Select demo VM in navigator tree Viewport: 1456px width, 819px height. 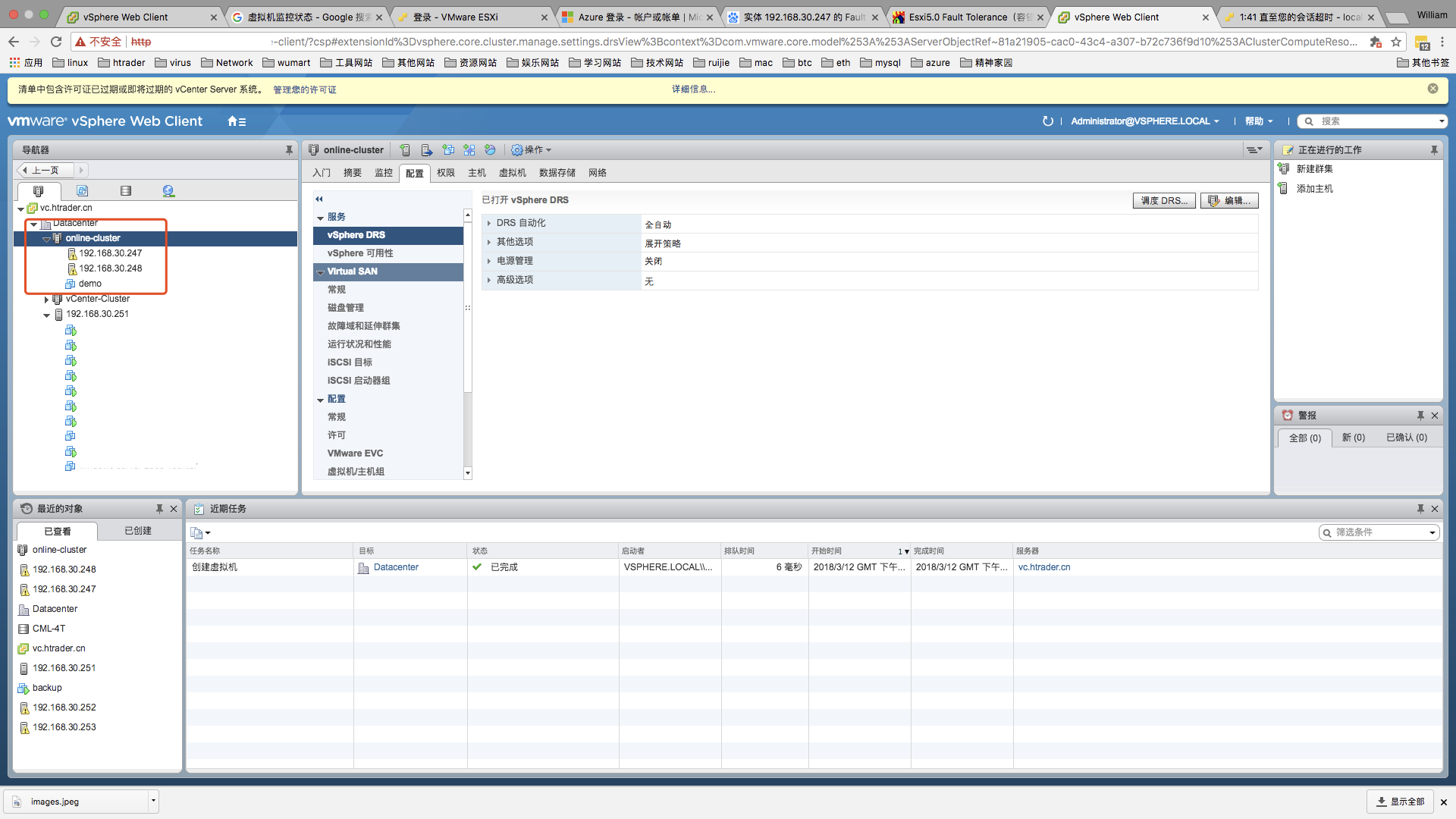[89, 284]
